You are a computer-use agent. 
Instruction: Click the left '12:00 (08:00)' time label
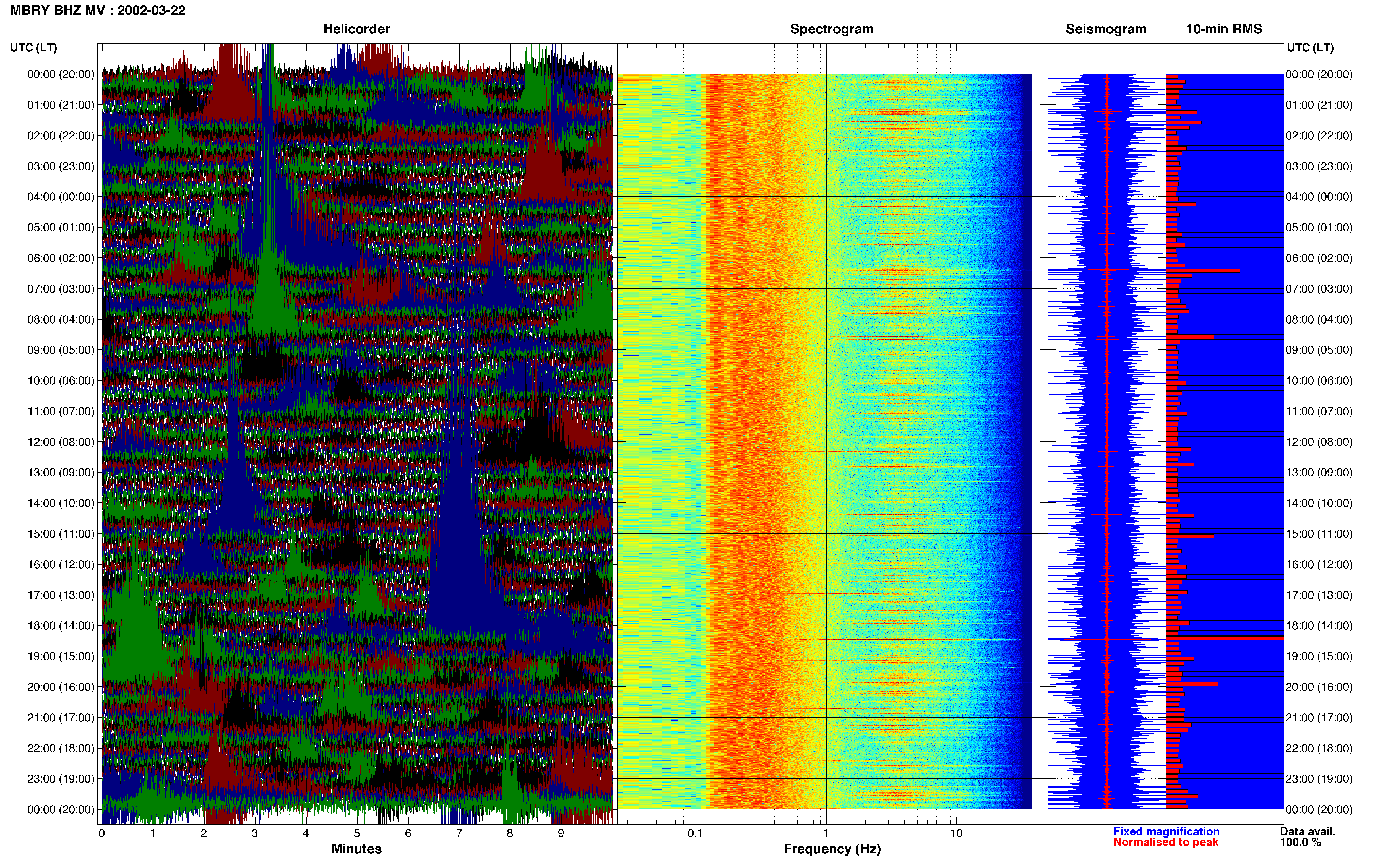[x=61, y=442]
